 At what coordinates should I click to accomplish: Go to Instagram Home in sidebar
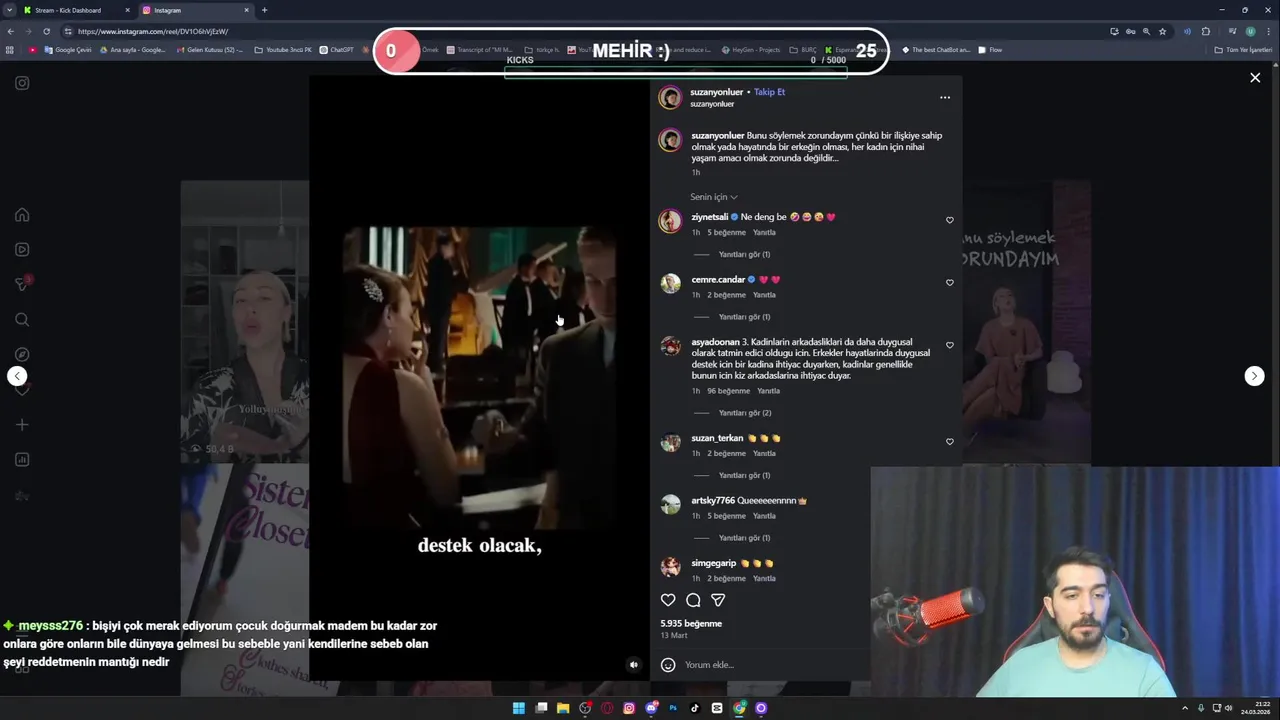(22, 214)
